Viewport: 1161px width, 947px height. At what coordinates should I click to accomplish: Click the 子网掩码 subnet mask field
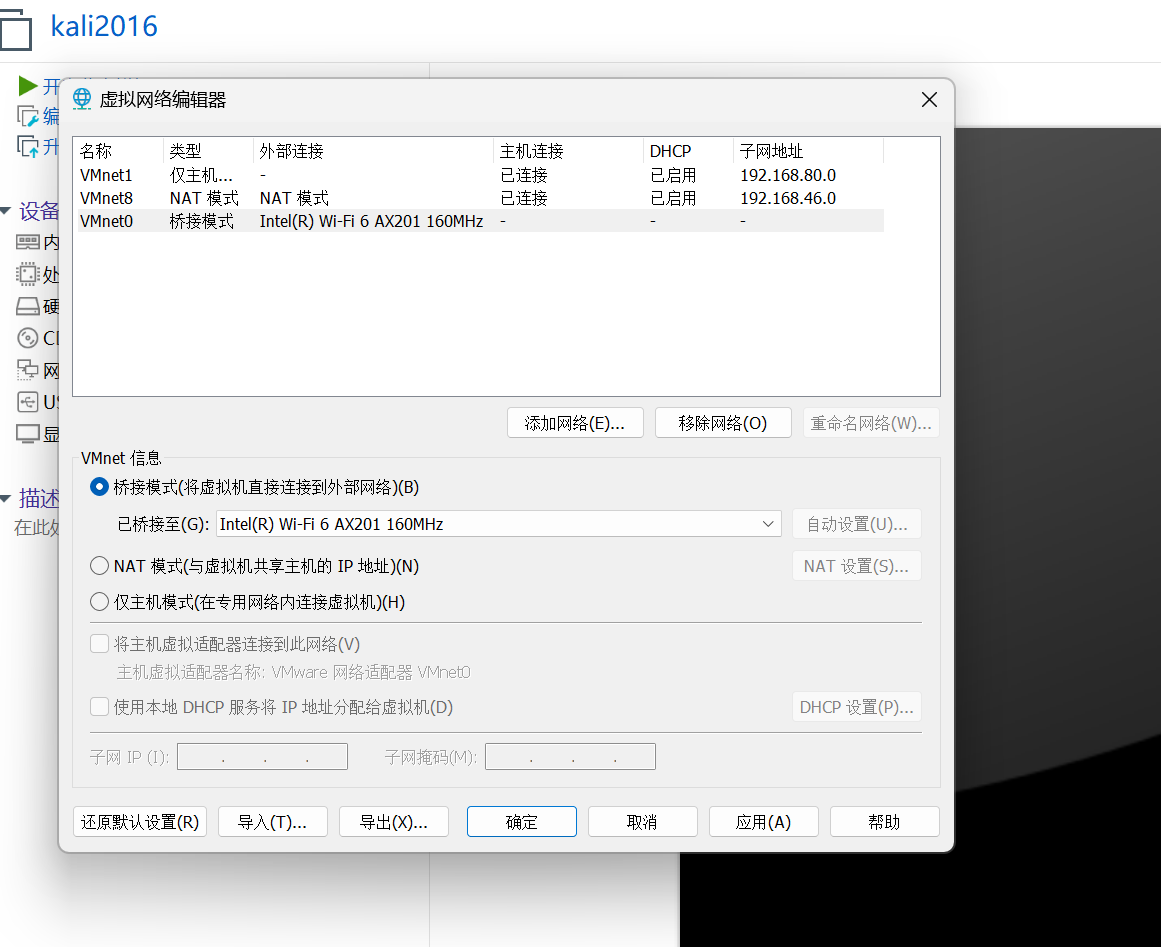(570, 757)
